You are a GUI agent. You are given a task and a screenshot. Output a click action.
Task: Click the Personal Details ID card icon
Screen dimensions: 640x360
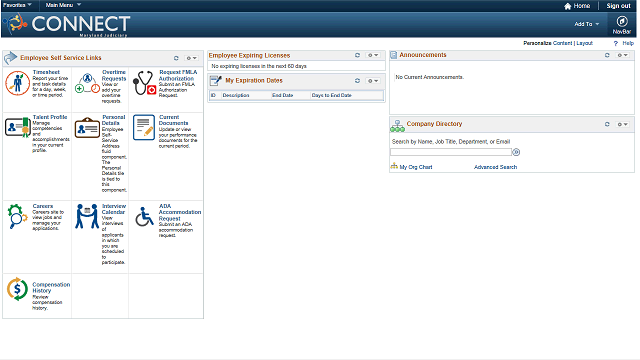point(87,128)
